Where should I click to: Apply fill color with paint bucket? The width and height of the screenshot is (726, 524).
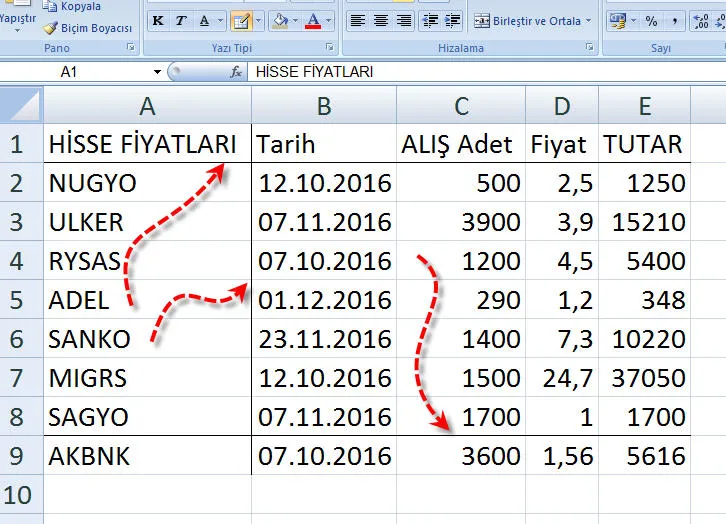279,21
